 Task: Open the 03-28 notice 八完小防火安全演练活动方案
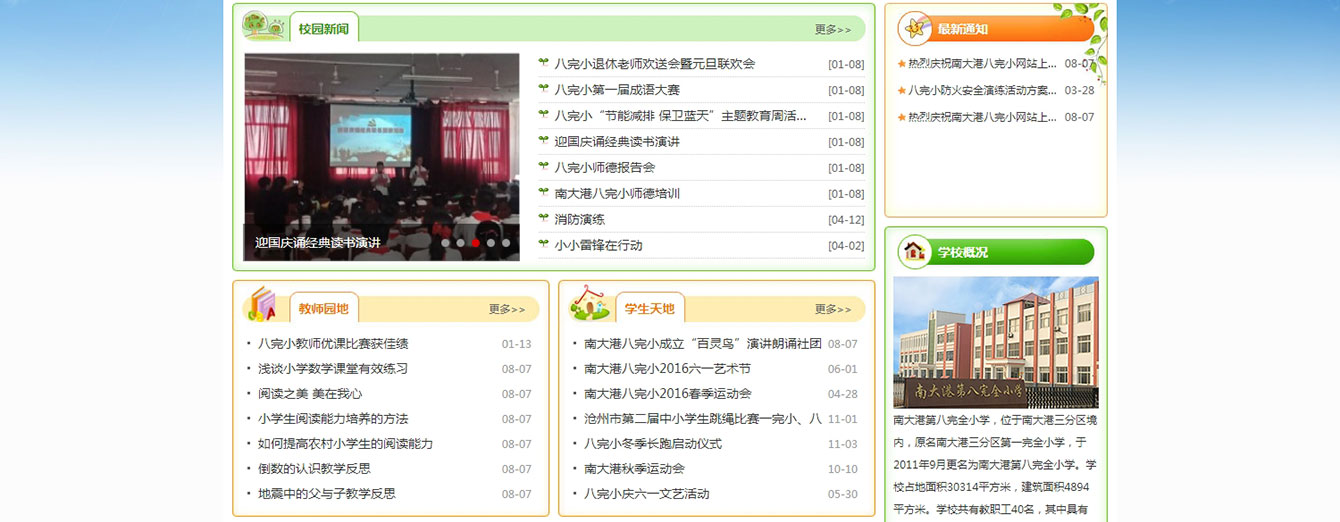tap(982, 90)
